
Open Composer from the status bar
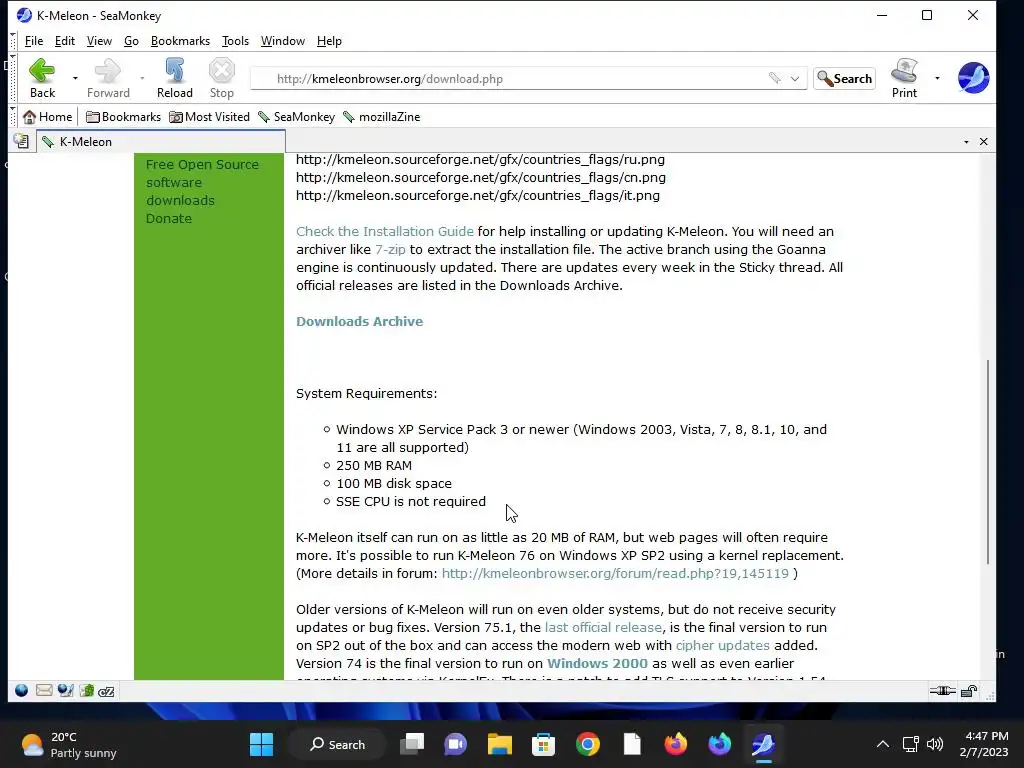tap(65, 690)
